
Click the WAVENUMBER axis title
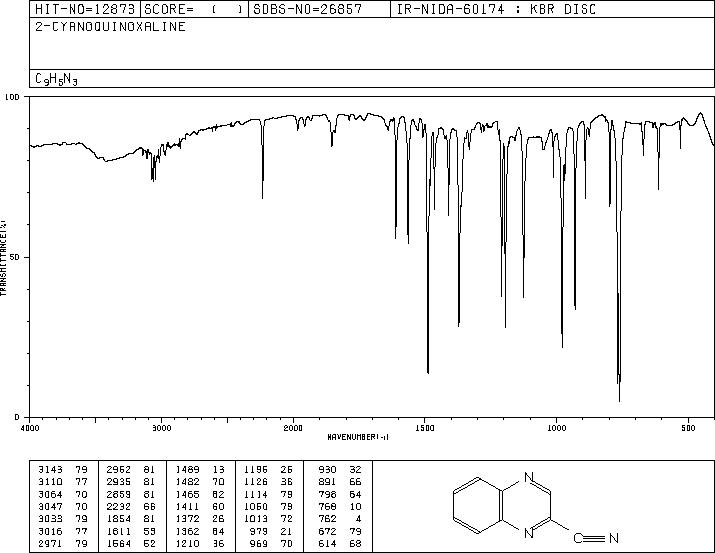point(358,437)
